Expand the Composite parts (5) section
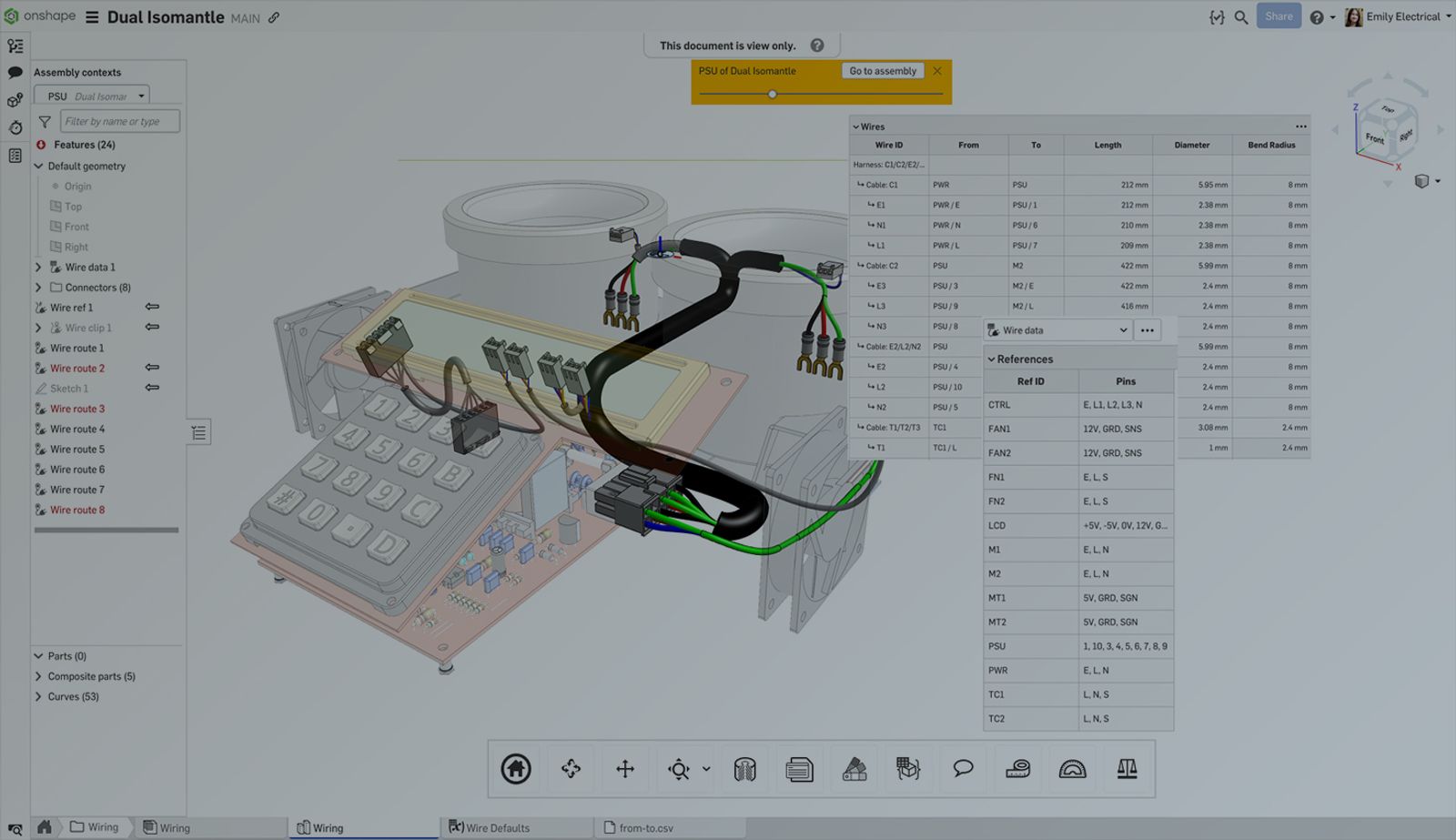This screenshot has width=1456, height=840. point(38,676)
